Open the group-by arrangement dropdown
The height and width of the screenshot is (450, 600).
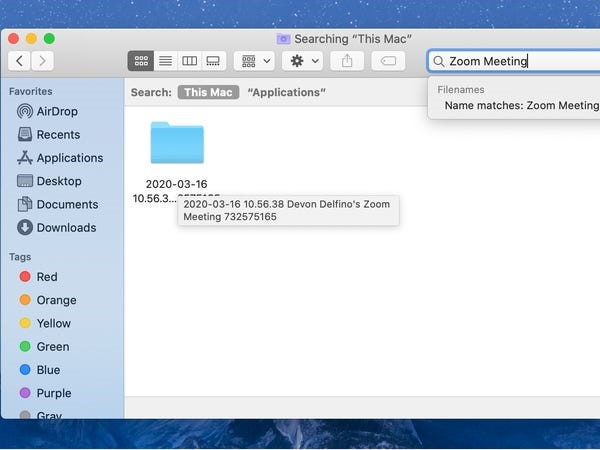coord(254,61)
